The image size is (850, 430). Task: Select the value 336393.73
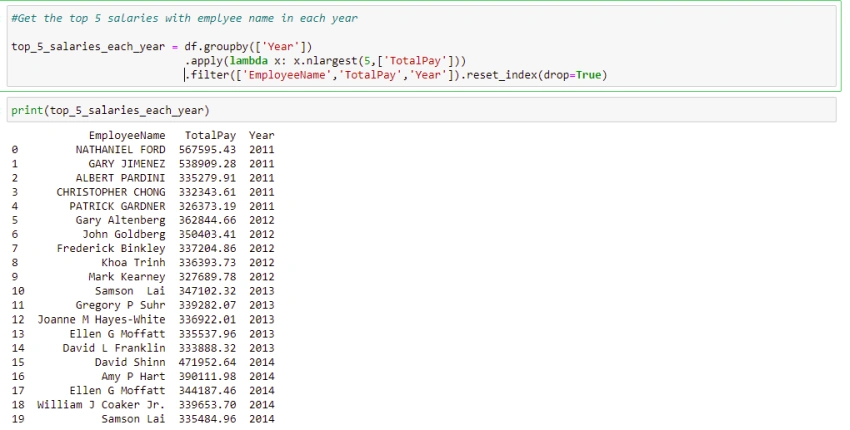pyautogui.click(x=208, y=262)
